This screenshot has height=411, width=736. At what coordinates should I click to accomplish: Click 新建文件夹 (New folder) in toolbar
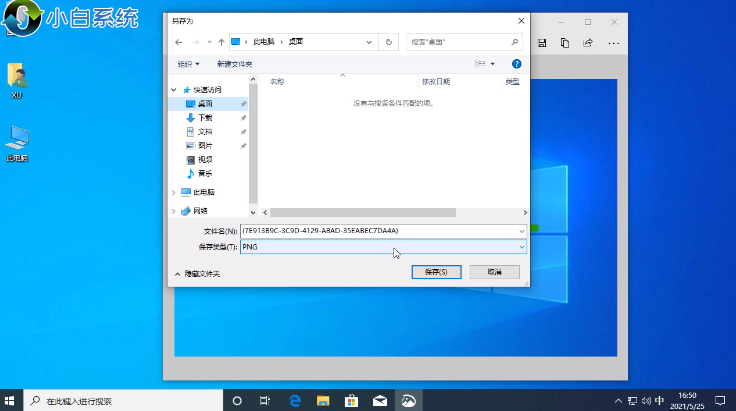[234, 63]
